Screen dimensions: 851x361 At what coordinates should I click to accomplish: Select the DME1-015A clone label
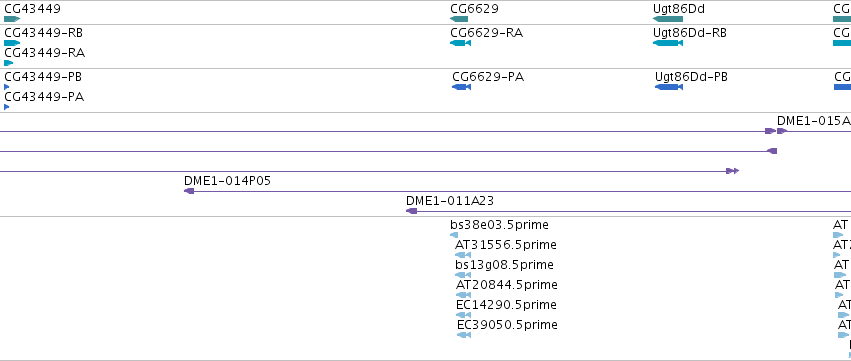click(x=814, y=121)
